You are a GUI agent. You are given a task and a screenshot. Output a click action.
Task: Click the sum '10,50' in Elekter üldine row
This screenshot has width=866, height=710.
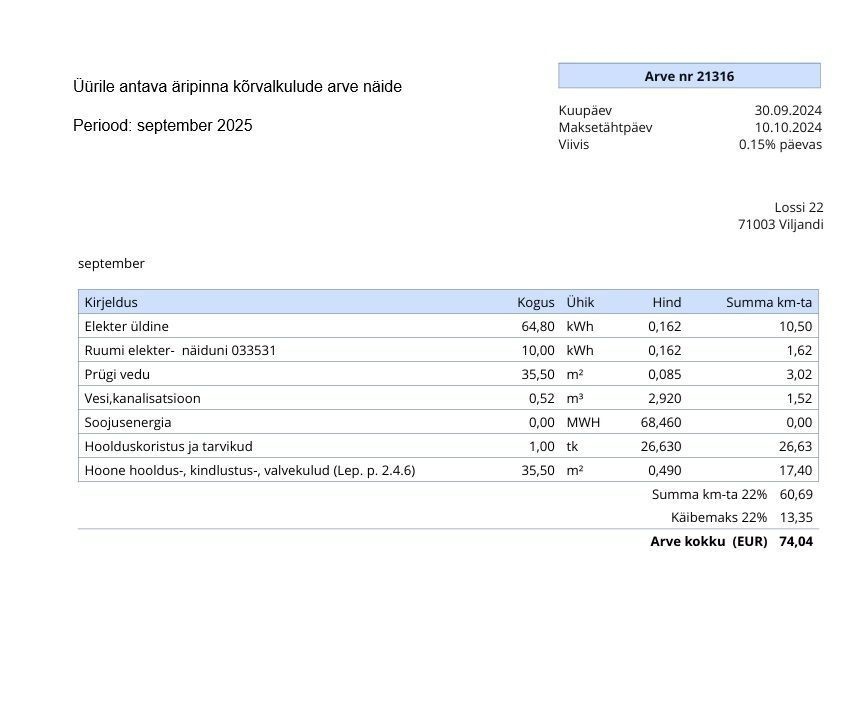pyautogui.click(x=795, y=326)
